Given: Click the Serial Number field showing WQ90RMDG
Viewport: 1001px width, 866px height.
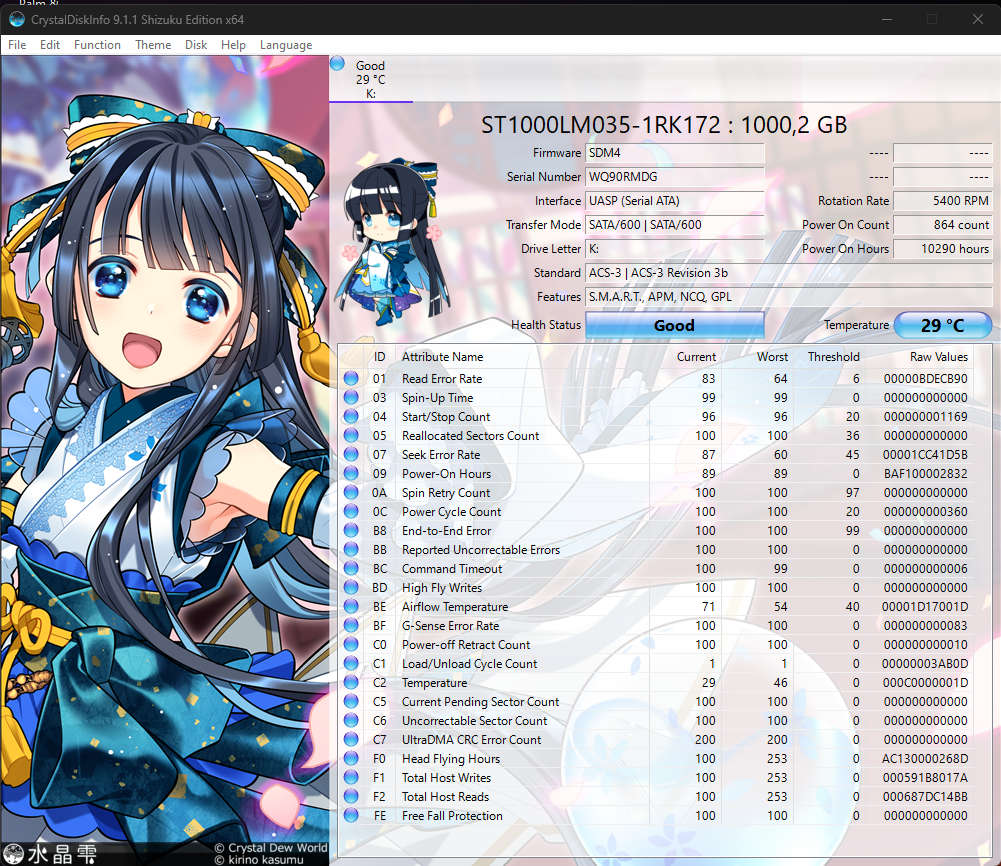Looking at the screenshot, I should [675, 177].
